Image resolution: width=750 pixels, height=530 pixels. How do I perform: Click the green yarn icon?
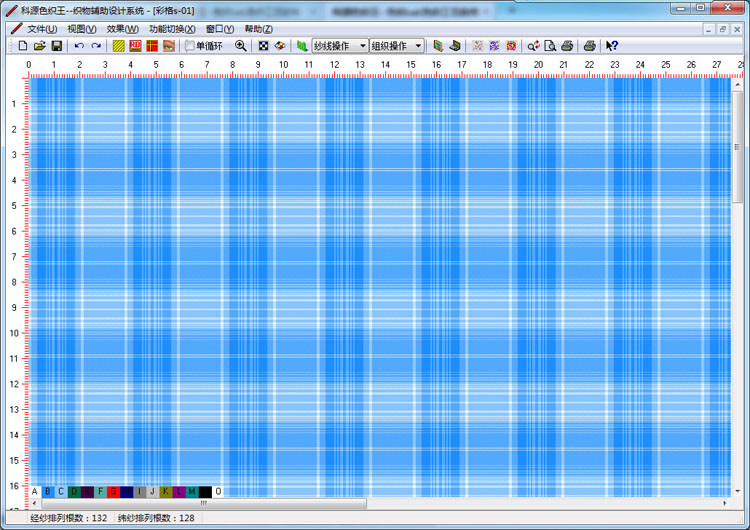[302, 46]
